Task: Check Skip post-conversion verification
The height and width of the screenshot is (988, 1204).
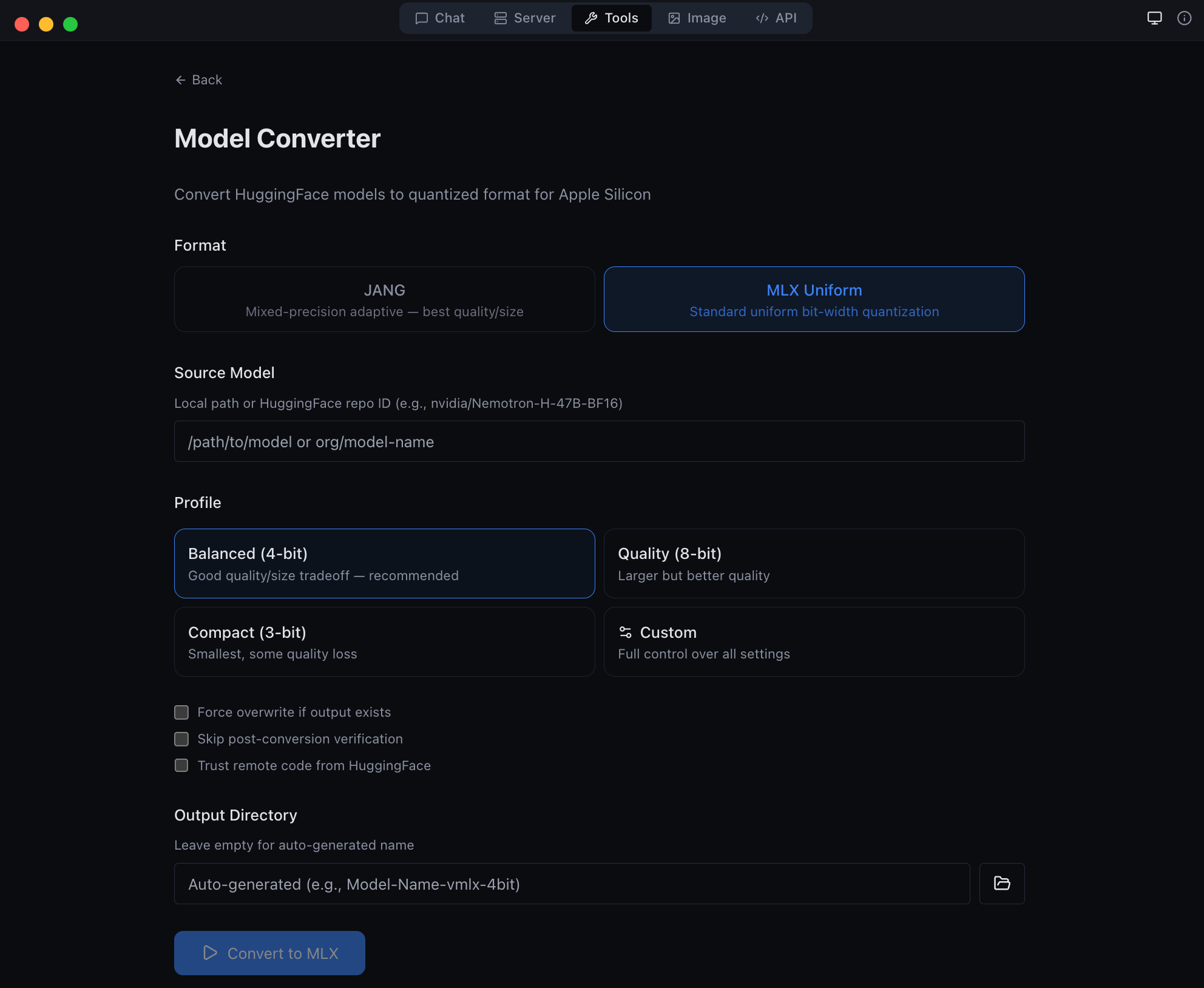Action: pyautogui.click(x=181, y=739)
